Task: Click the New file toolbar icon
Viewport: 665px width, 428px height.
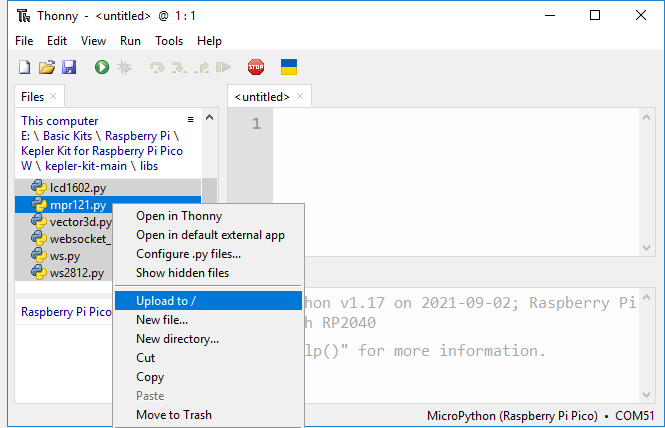Action: tap(25, 67)
